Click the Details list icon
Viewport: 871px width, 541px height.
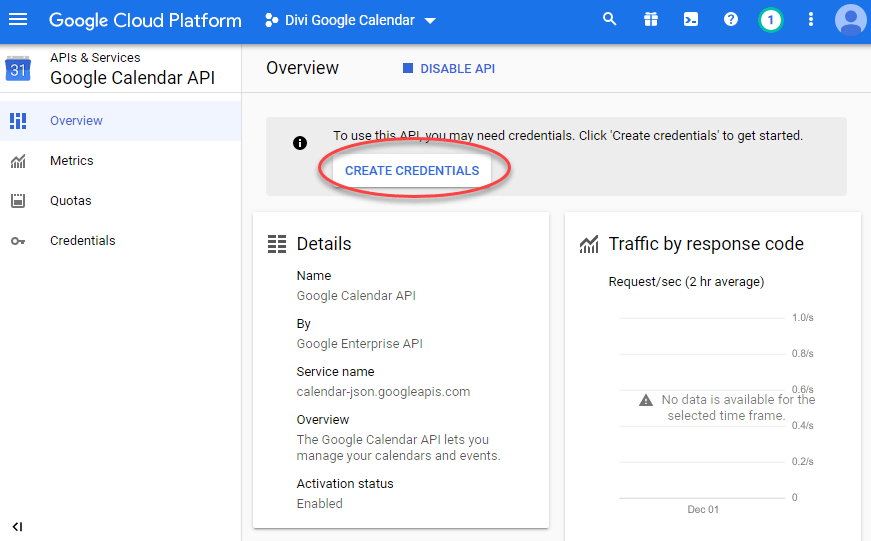tap(277, 244)
